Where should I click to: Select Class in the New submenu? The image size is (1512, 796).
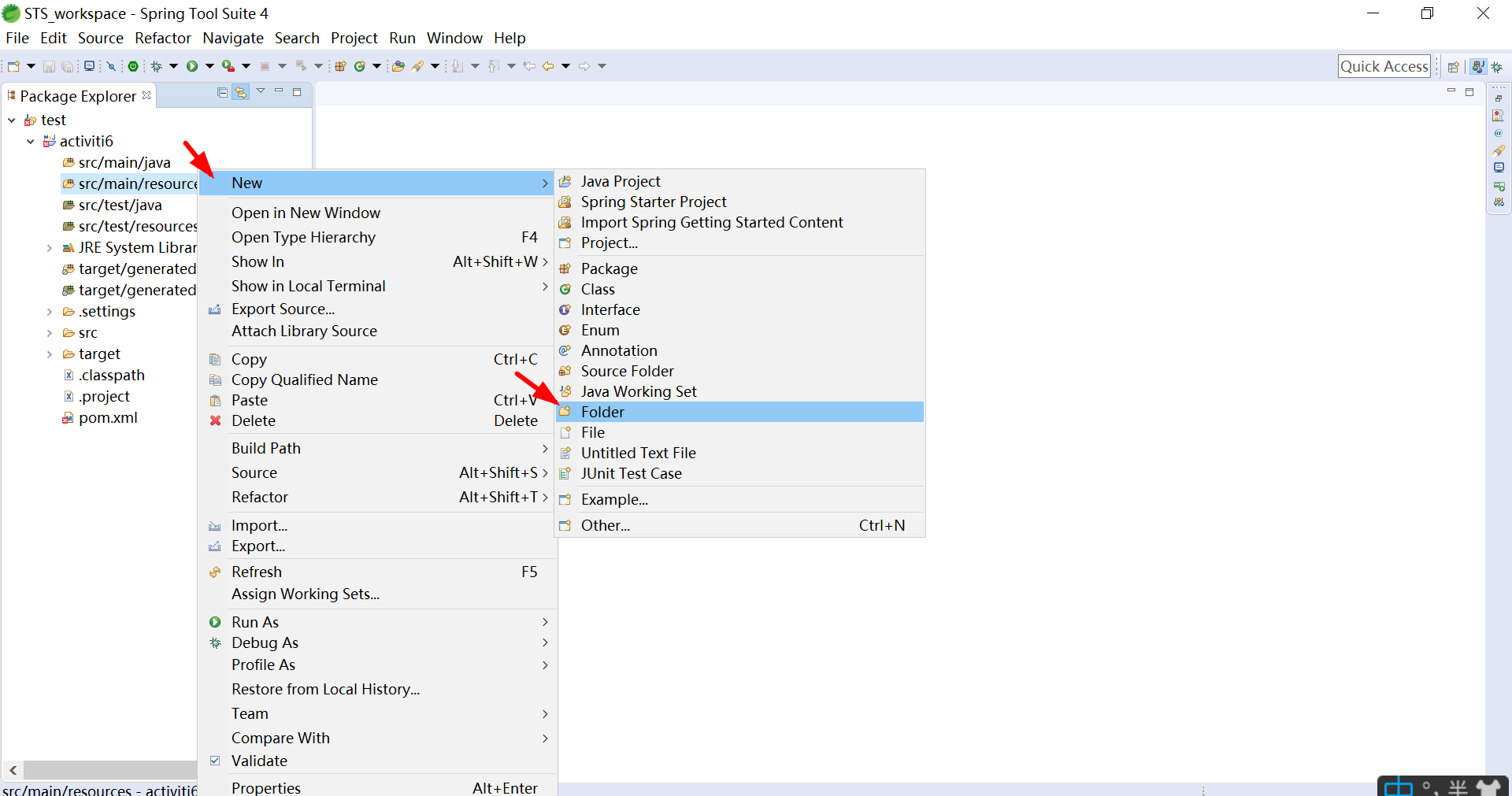tap(739, 289)
